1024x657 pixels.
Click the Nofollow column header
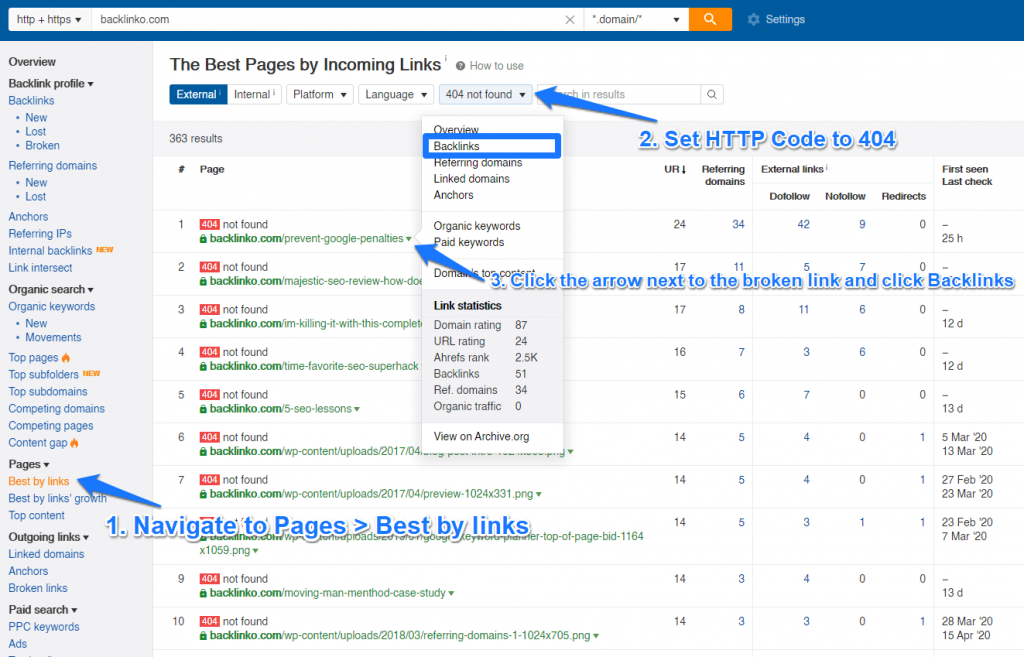pyautogui.click(x=845, y=197)
